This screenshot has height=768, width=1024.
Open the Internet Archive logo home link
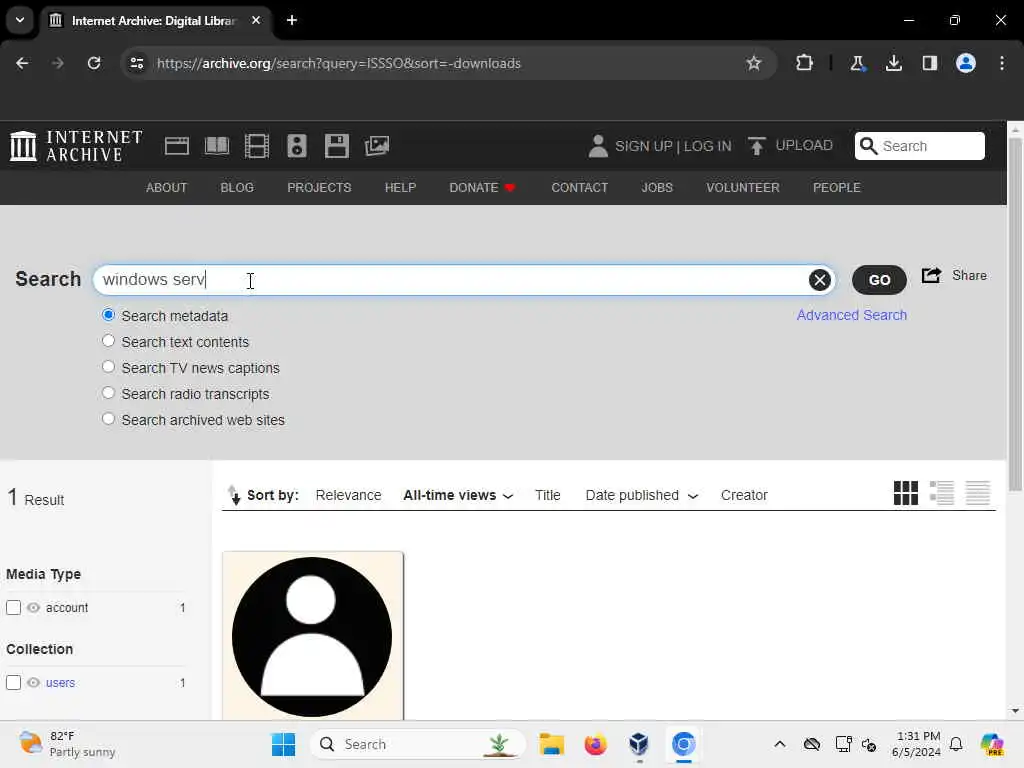pos(76,146)
